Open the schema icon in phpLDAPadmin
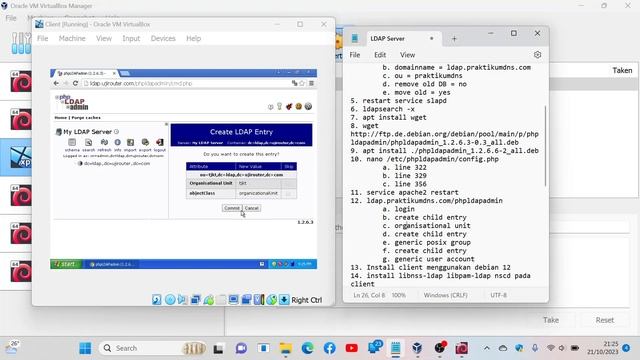This screenshot has height=360, width=640. (x=72, y=142)
